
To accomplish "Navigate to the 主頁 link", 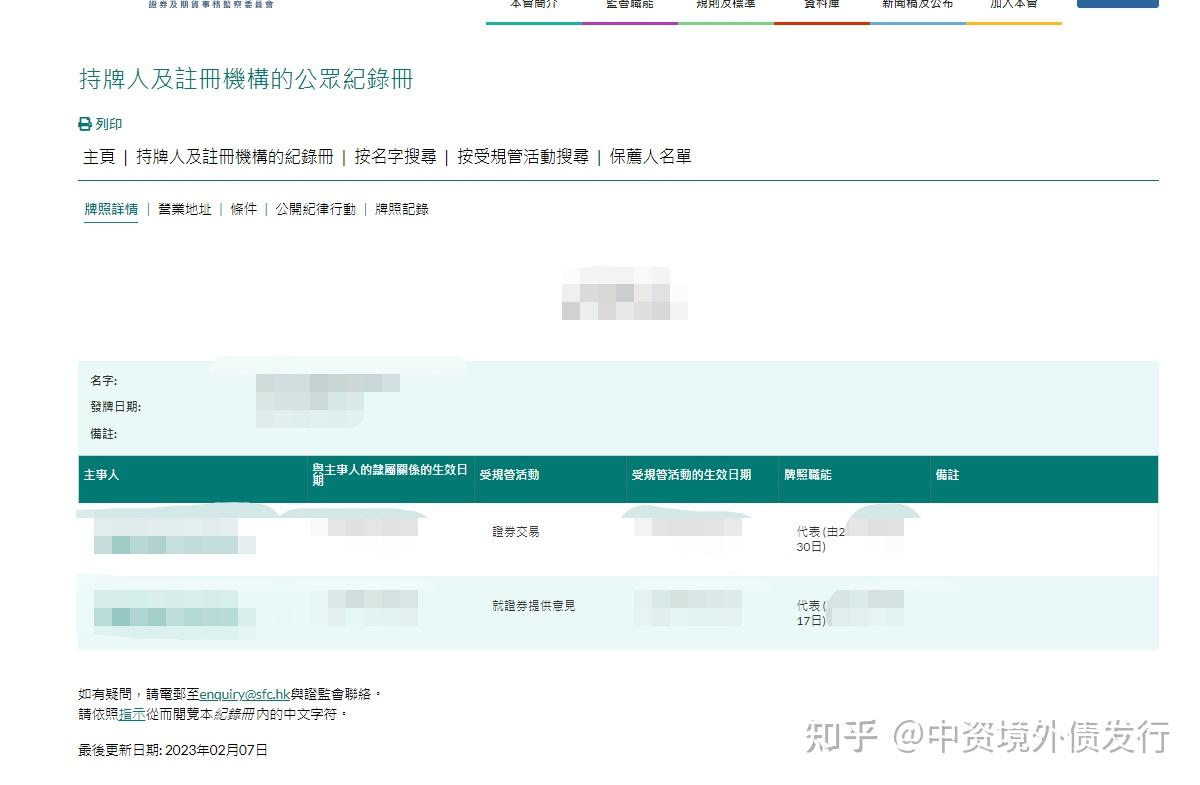I will click(x=98, y=156).
